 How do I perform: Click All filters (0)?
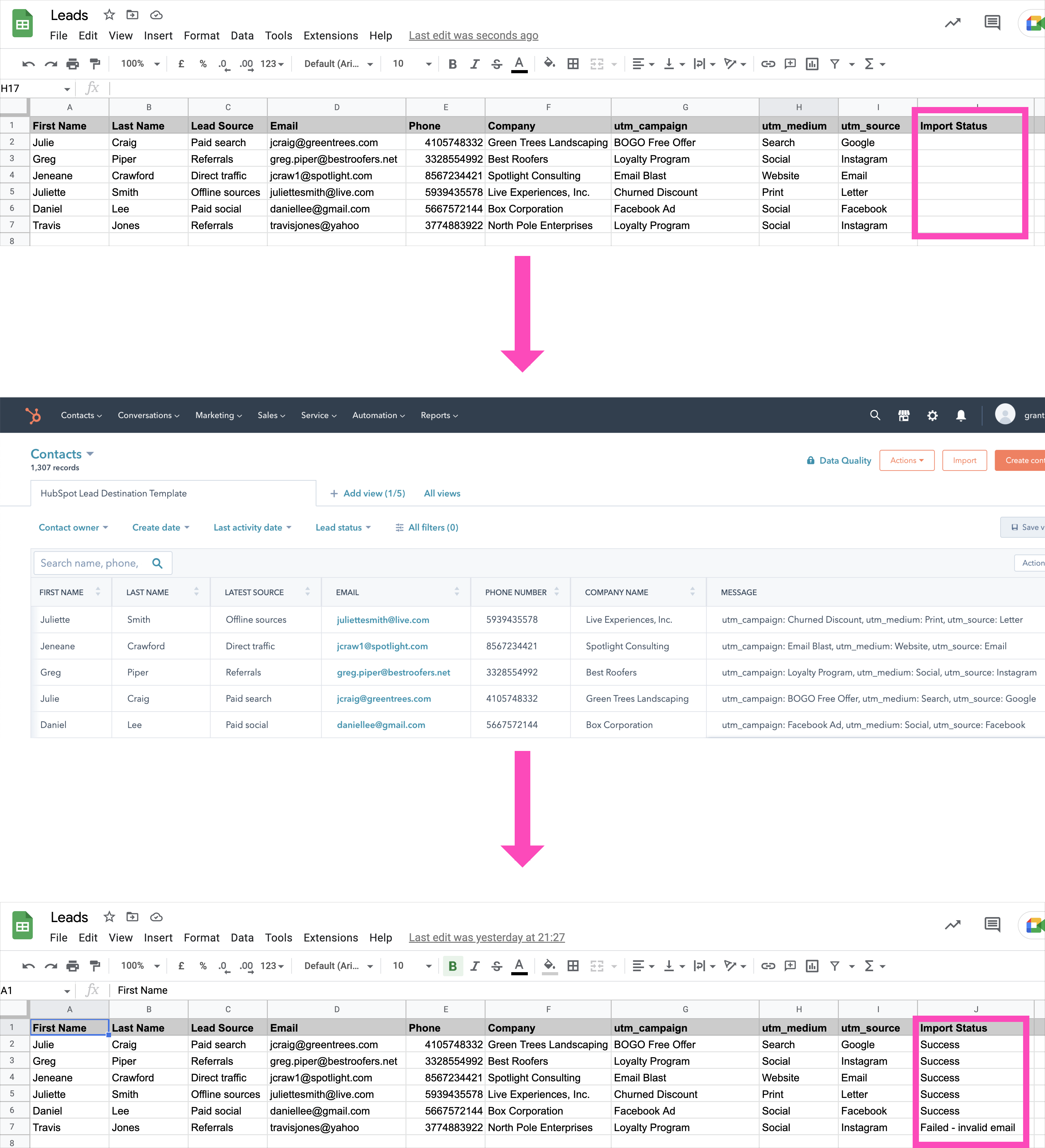(426, 527)
